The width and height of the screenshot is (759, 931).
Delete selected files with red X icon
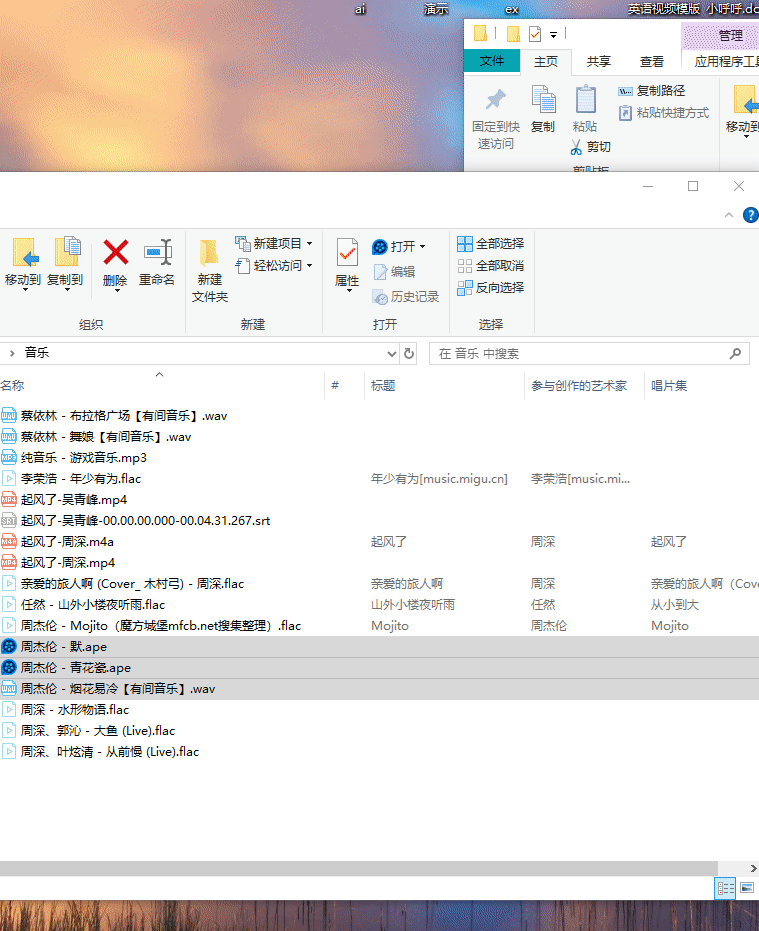click(115, 252)
